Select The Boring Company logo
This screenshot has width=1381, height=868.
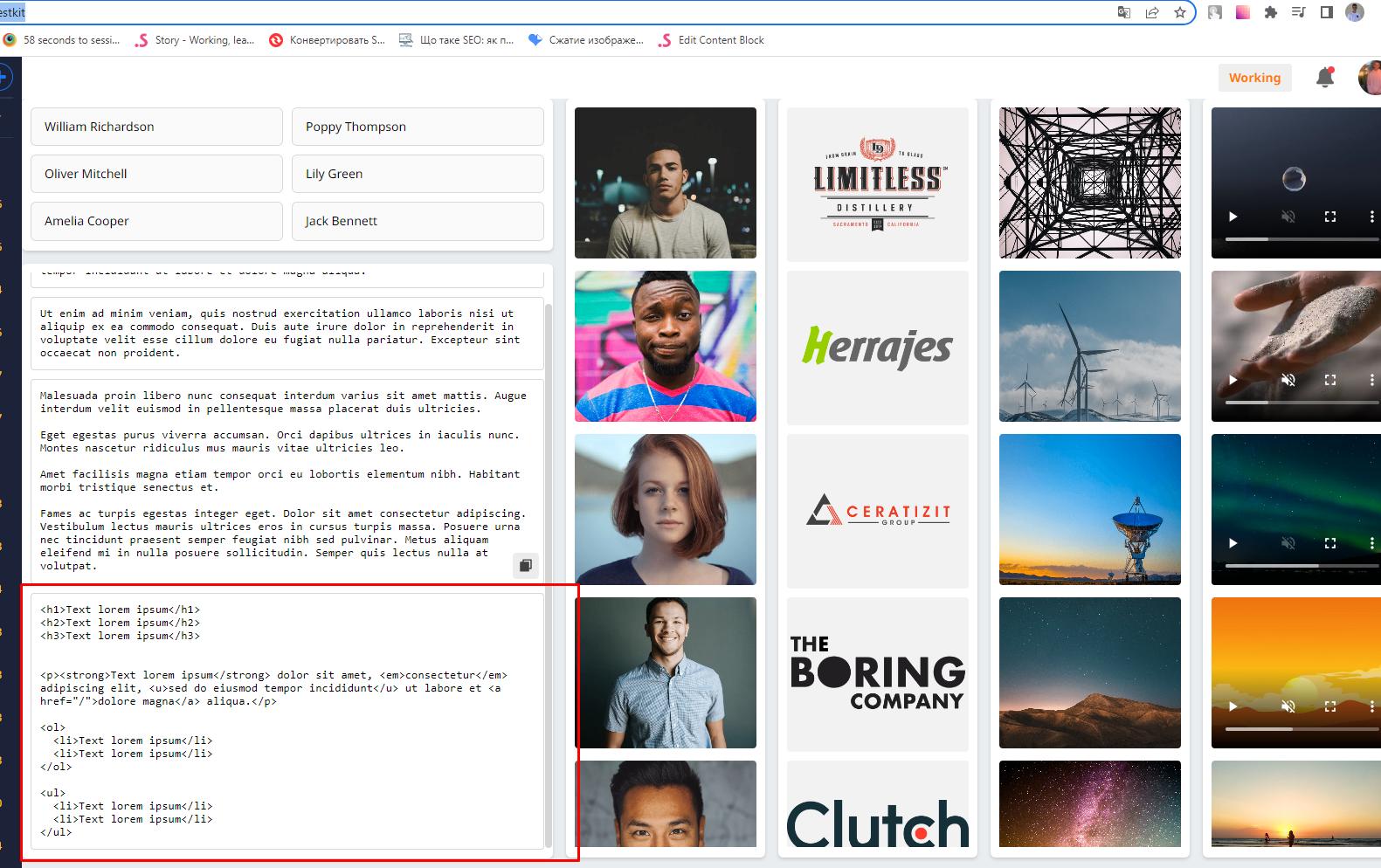[x=878, y=674]
